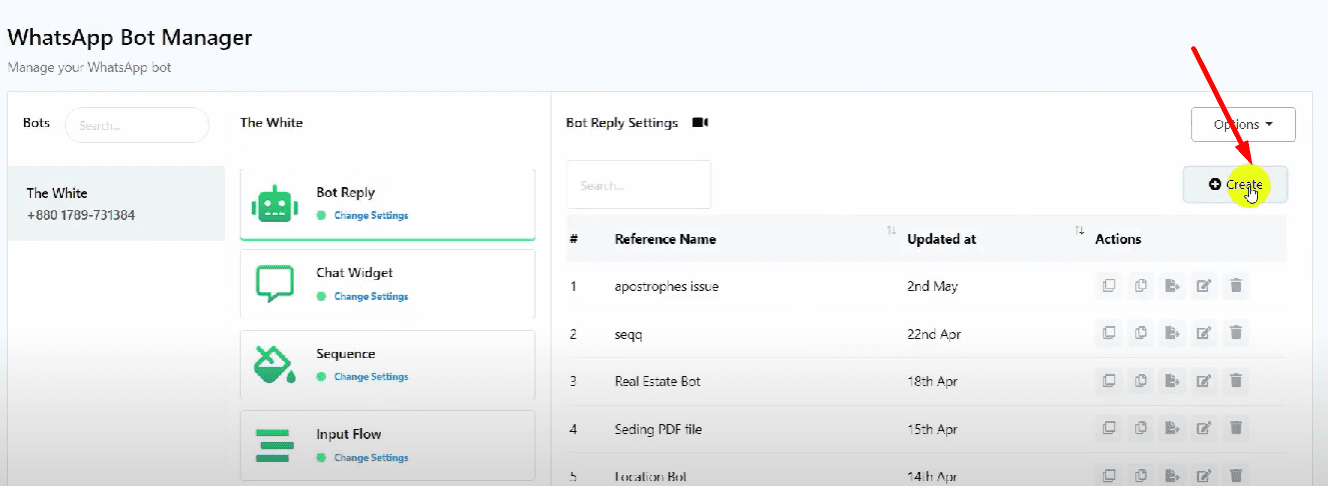The width and height of the screenshot is (1328, 486).
Task: Delete the 'apostrophes issue' bot reply
Action: tap(1235, 287)
